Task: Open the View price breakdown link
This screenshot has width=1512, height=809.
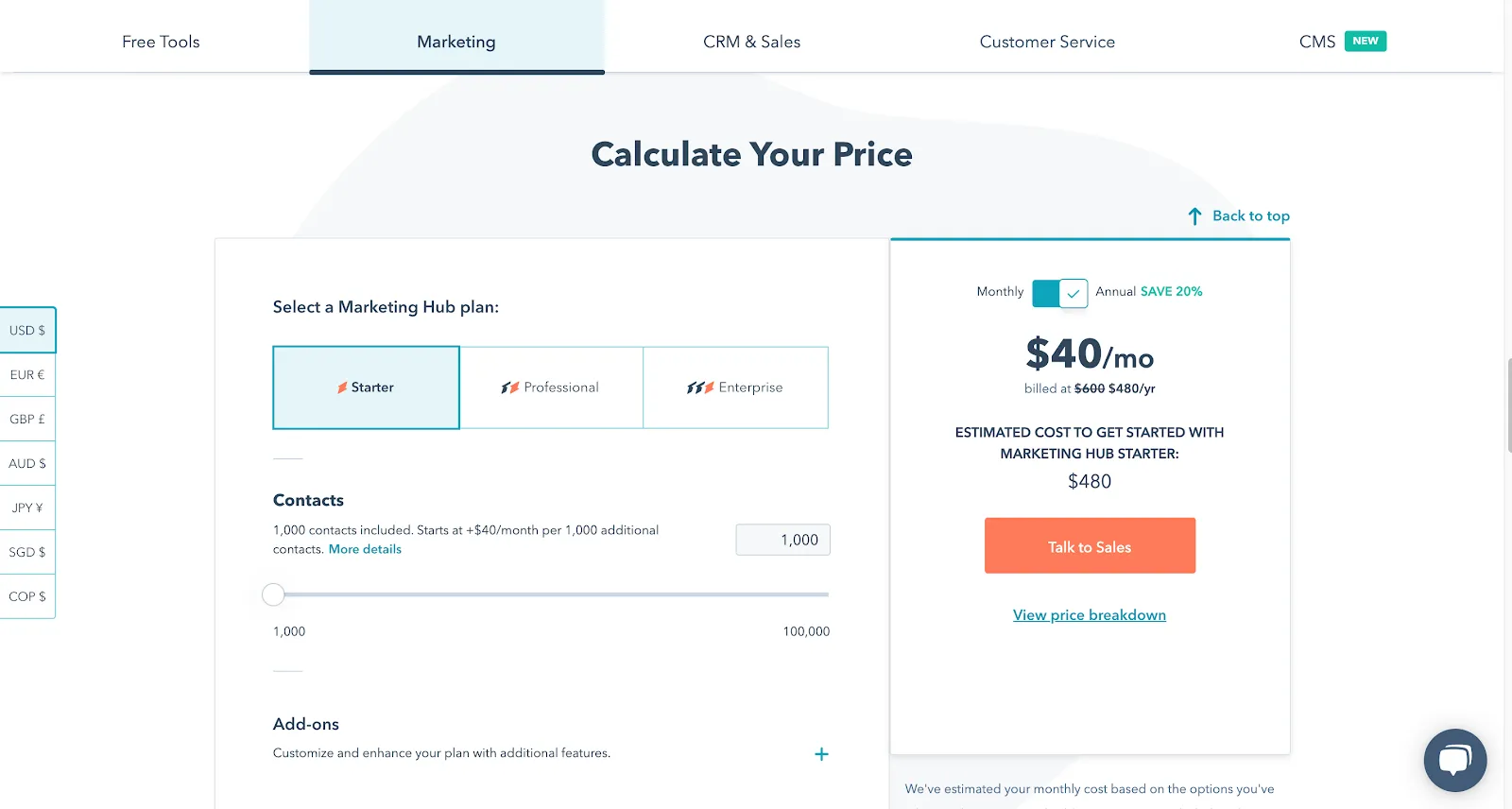Action: pos(1090,615)
